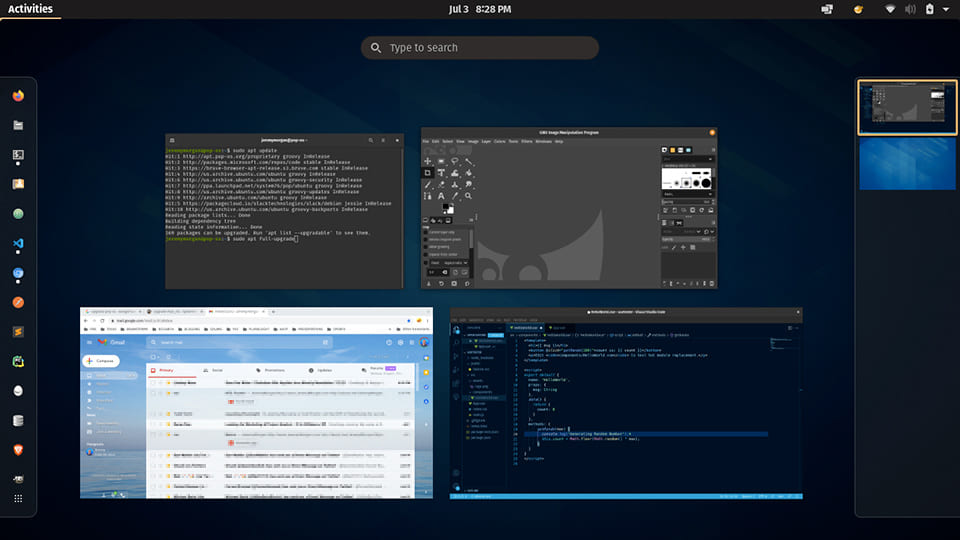Screen dimensions: 960x540
Task: Launch Brave browser from the dock
Action: [x=18, y=450]
